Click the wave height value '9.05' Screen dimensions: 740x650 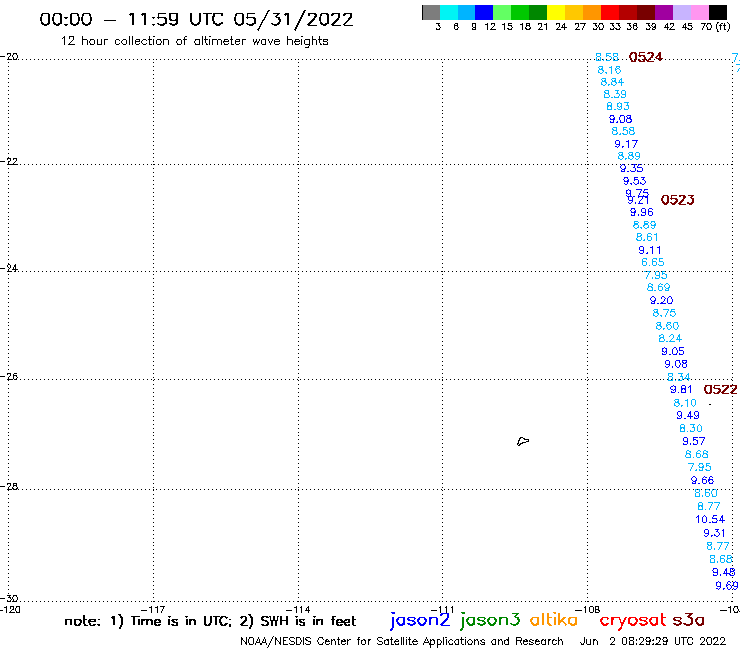[x=673, y=352]
